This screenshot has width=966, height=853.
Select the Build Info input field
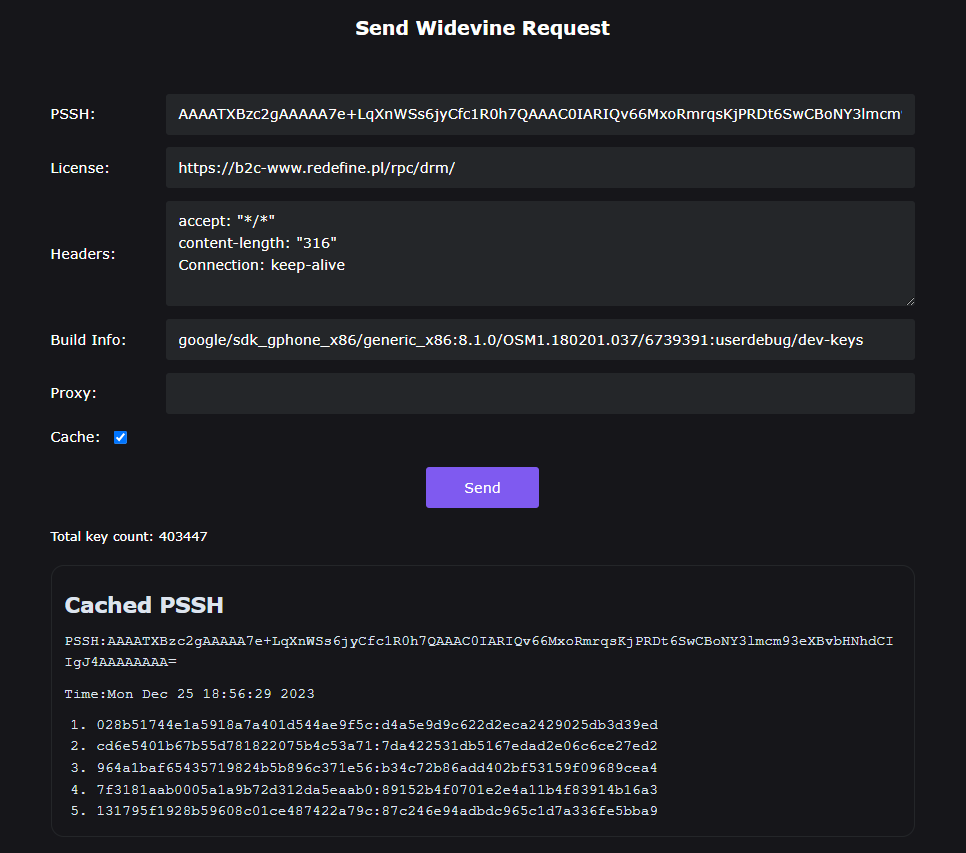click(540, 340)
